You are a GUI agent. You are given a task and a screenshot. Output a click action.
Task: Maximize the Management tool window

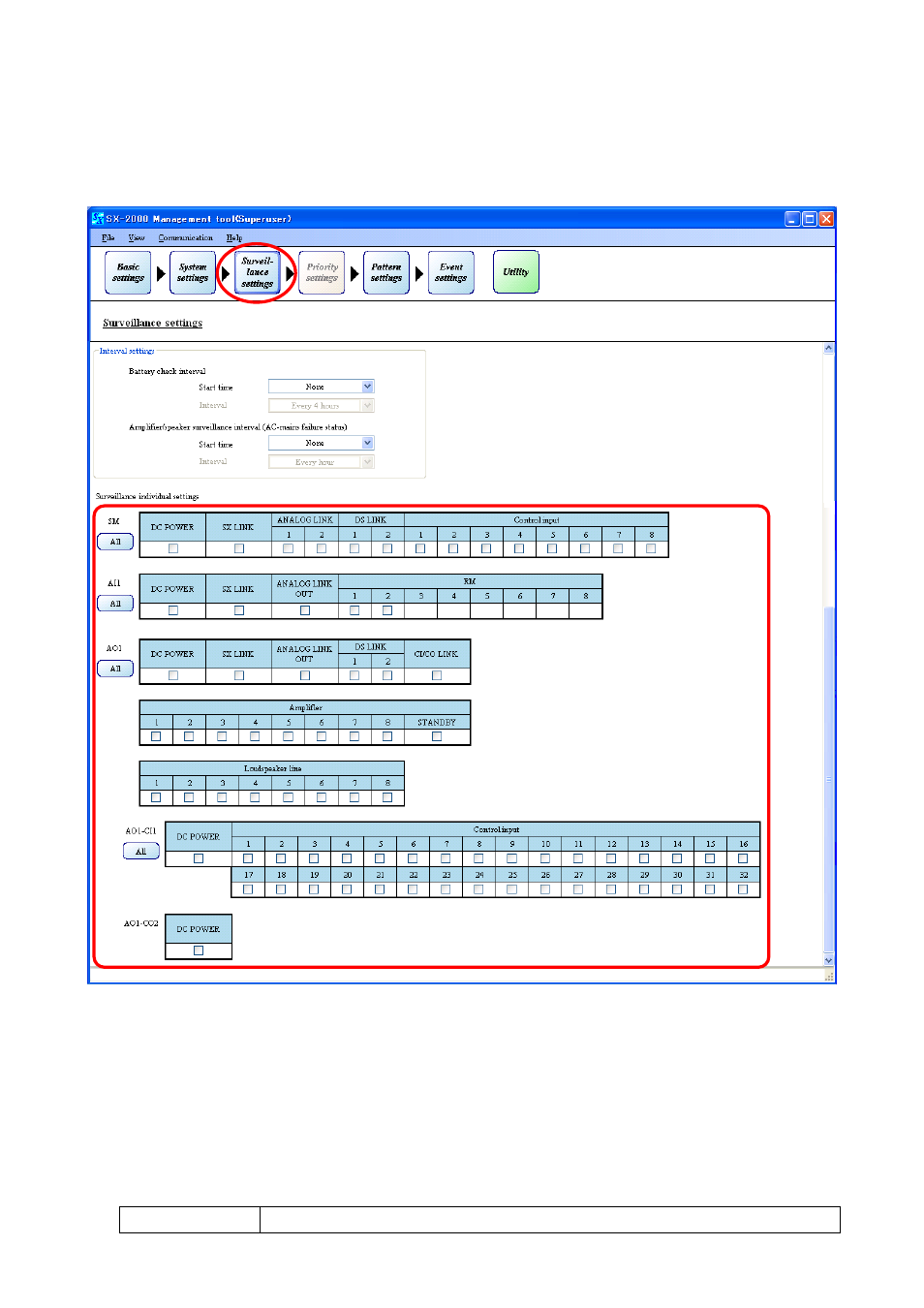tap(810, 219)
